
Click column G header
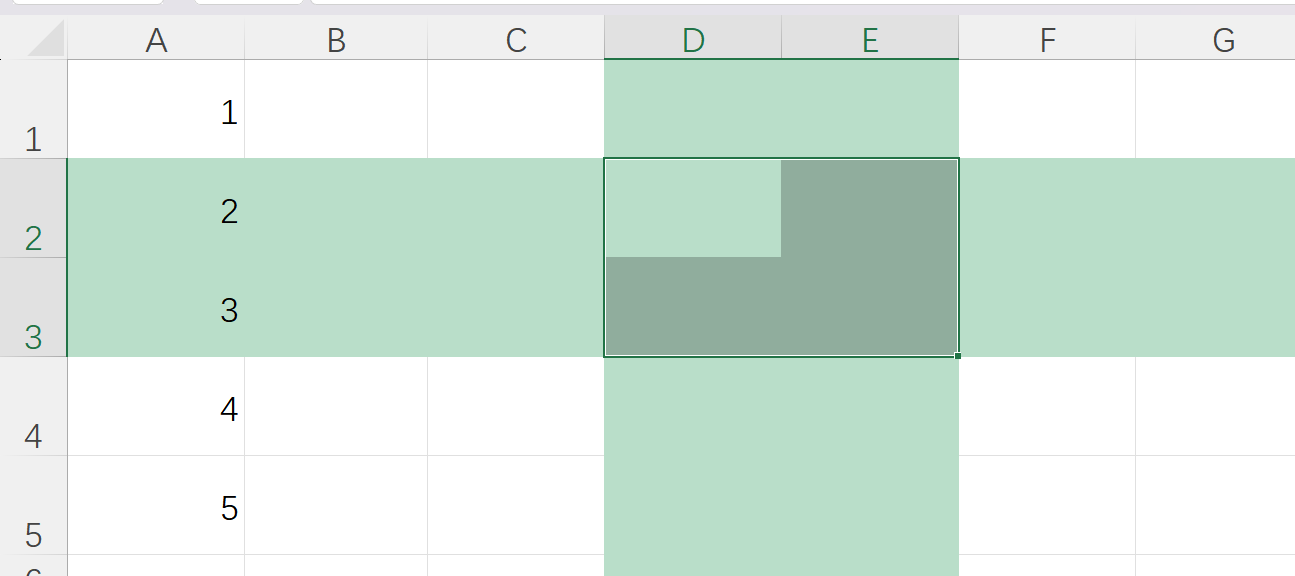1223,40
